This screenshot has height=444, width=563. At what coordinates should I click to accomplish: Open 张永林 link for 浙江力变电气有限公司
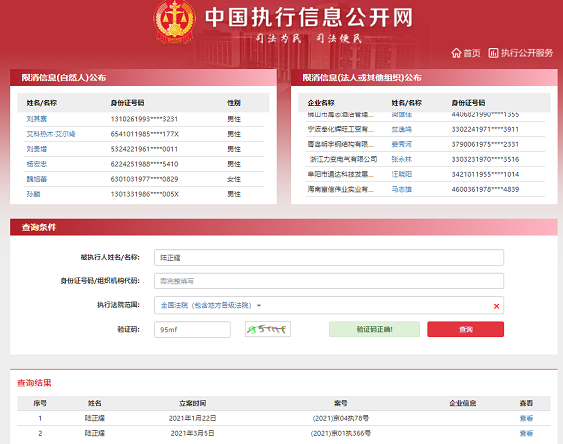(401, 159)
